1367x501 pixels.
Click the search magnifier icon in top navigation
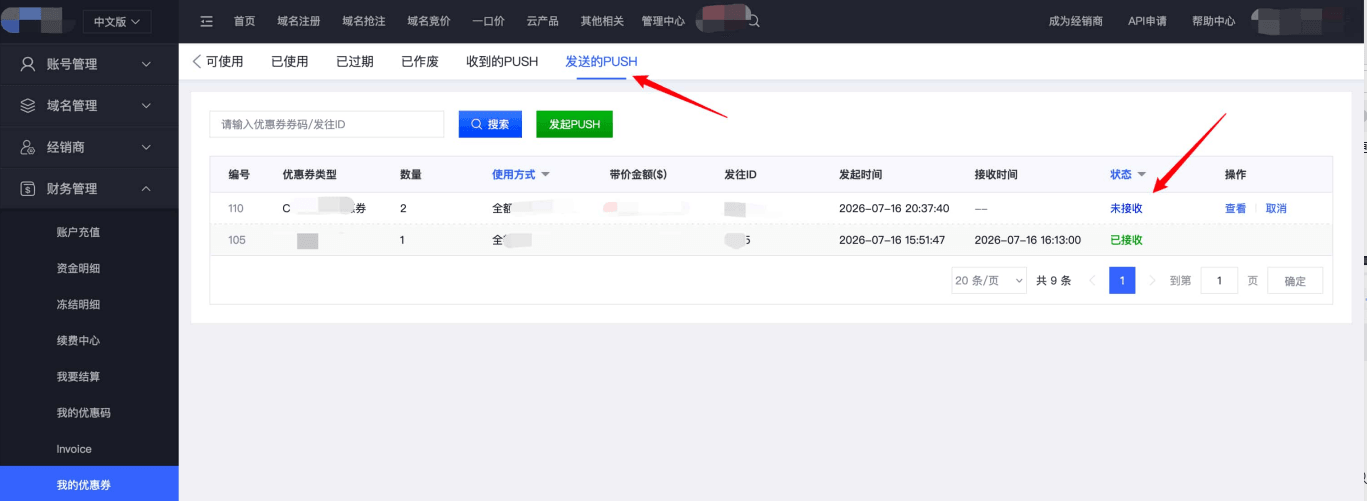[x=754, y=21]
